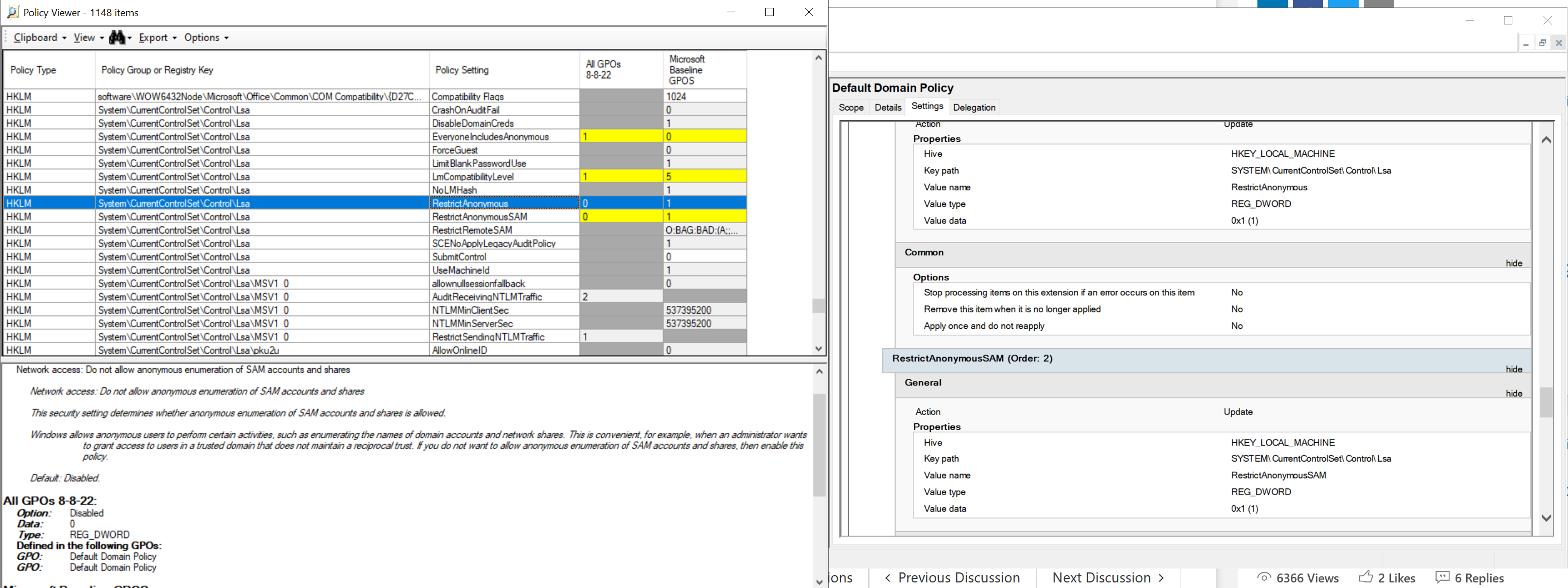The height and width of the screenshot is (588, 1568).
Task: Go to Previous Discussion
Action: pos(959,577)
